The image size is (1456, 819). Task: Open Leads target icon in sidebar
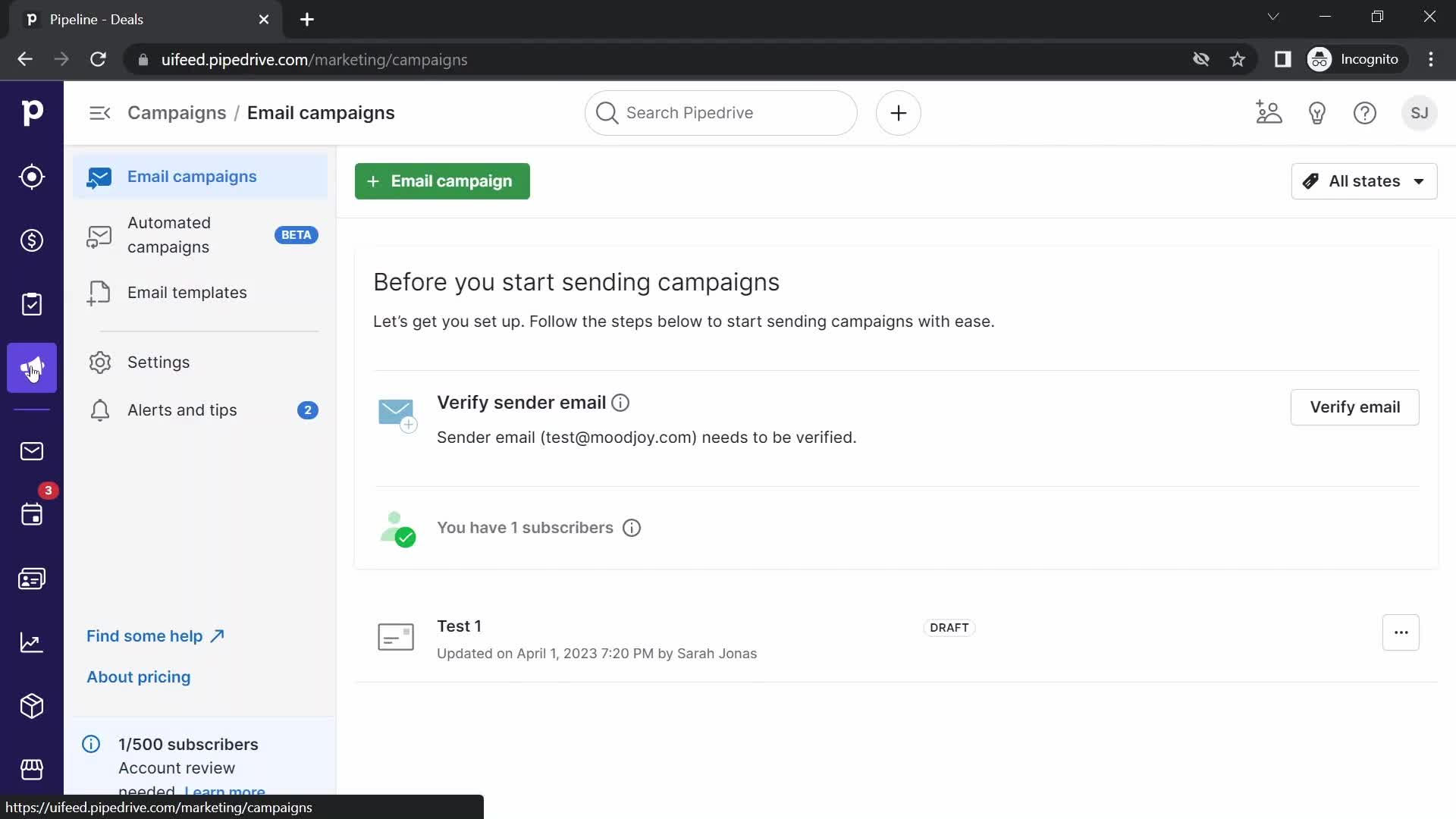(32, 177)
